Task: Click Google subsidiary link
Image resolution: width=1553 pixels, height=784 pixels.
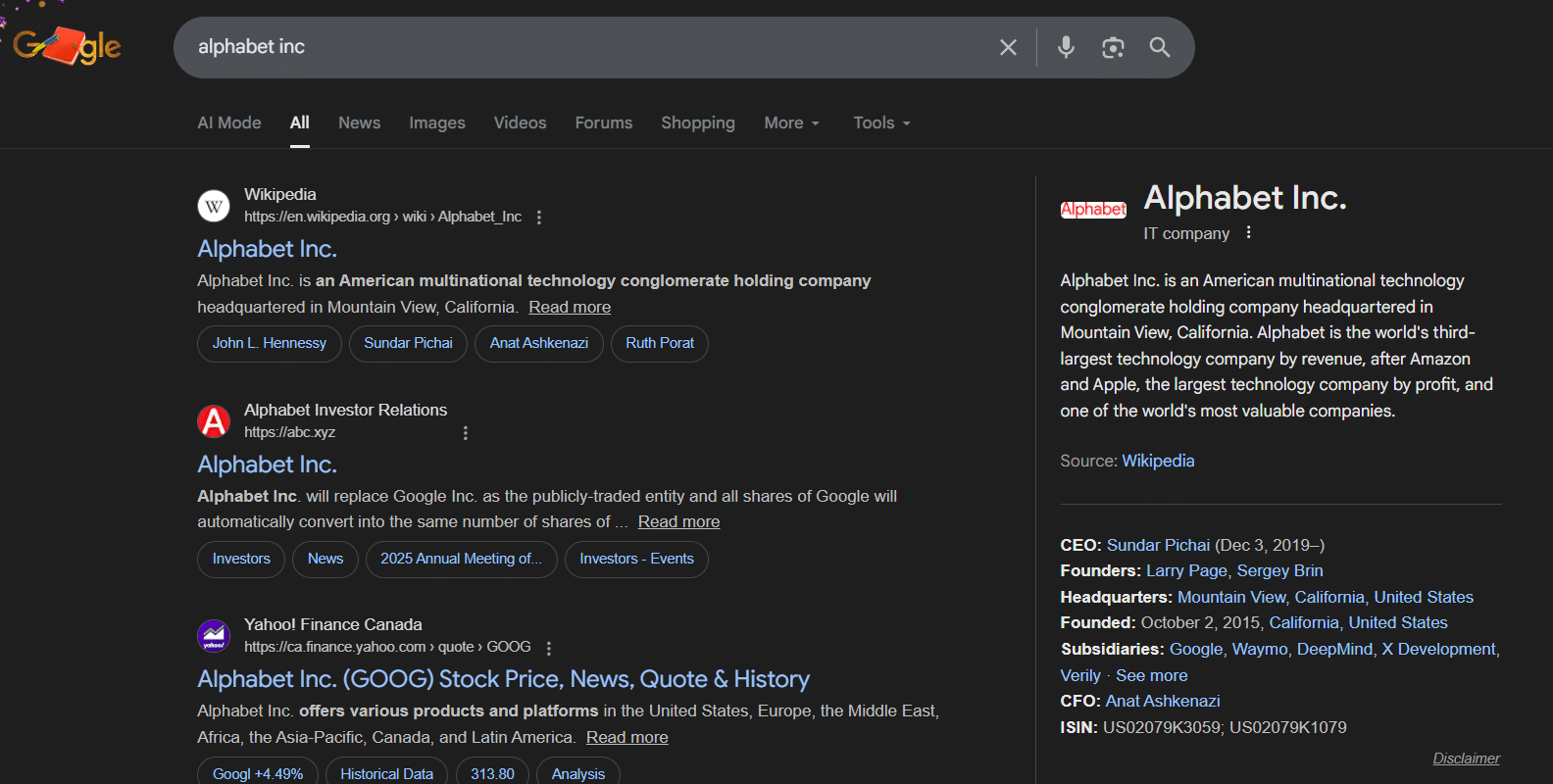Action: [x=1196, y=649]
